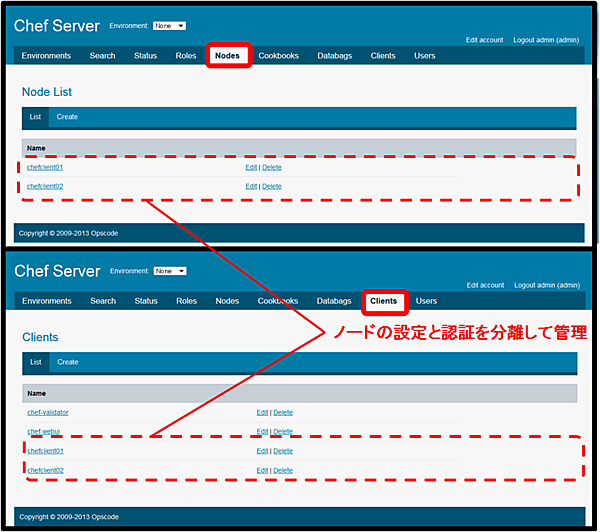This screenshot has height=532, width=600.
Task: Open Environments menu in the Clients page
Action: [47, 301]
